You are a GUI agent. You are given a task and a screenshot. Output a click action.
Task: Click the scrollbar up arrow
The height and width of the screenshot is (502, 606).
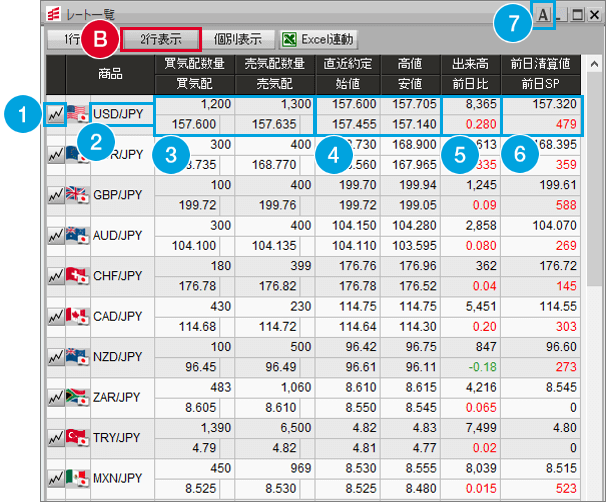pos(594,64)
